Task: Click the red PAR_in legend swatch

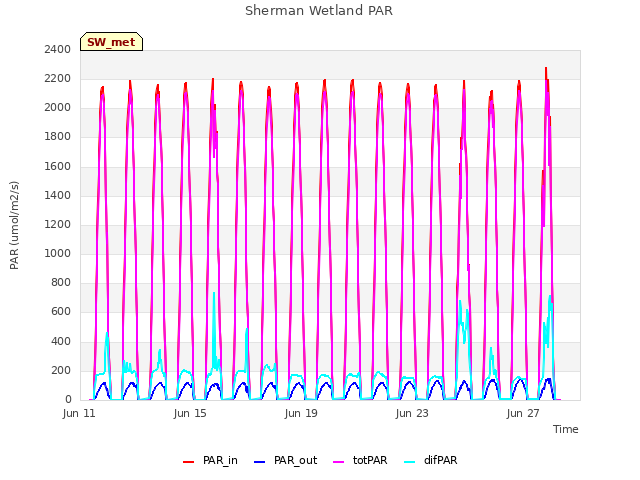Action: [x=188, y=461]
